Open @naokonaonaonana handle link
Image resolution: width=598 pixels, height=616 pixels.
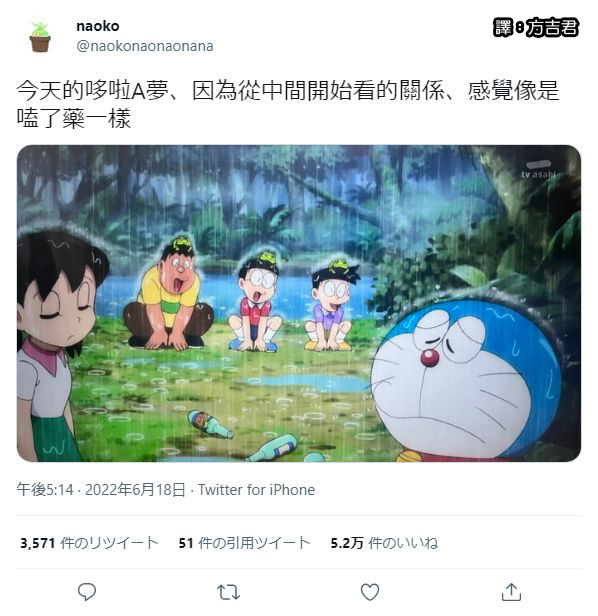point(145,46)
